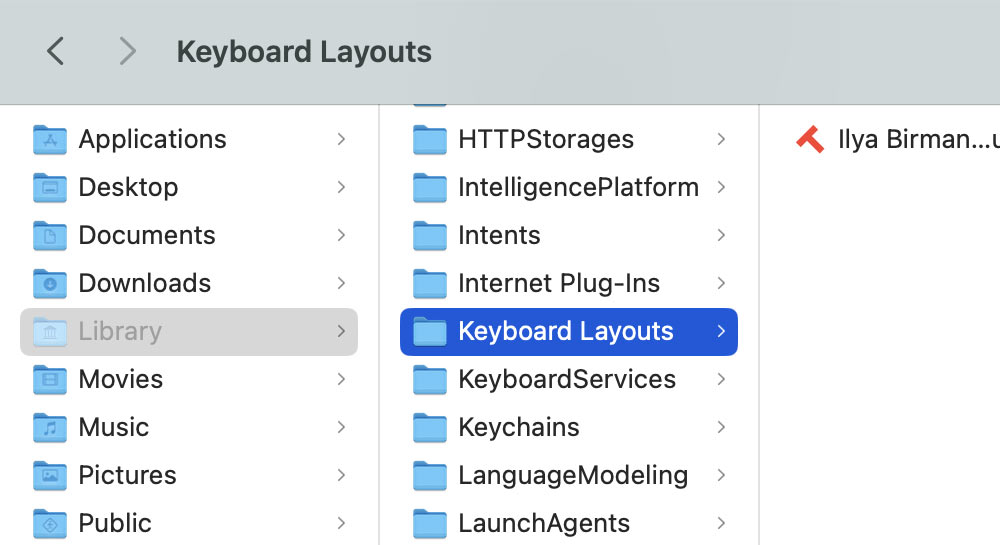Click the Movies folder icon
The image size is (1000, 545).
click(x=50, y=379)
